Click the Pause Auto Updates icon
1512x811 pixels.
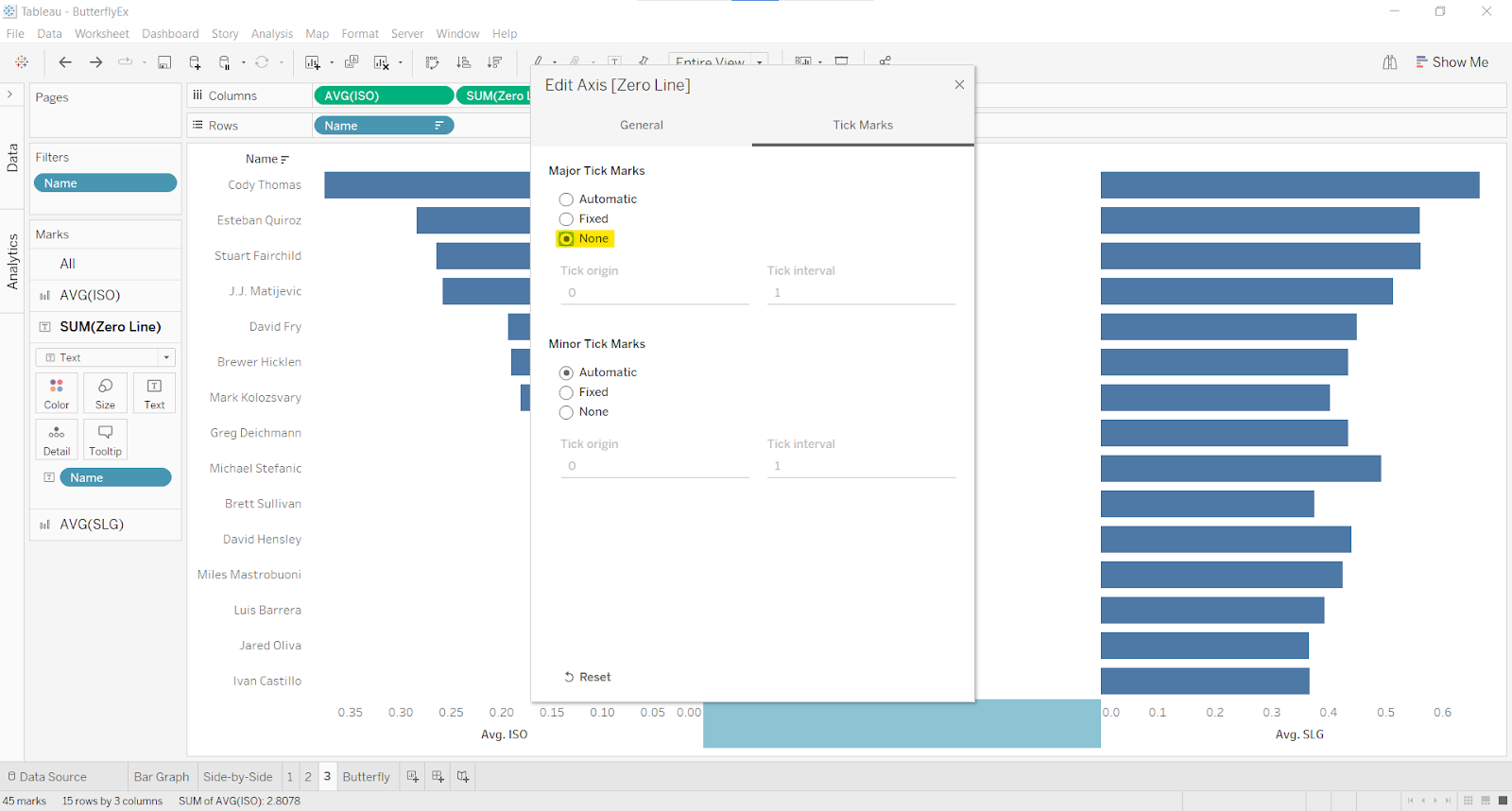point(225,62)
